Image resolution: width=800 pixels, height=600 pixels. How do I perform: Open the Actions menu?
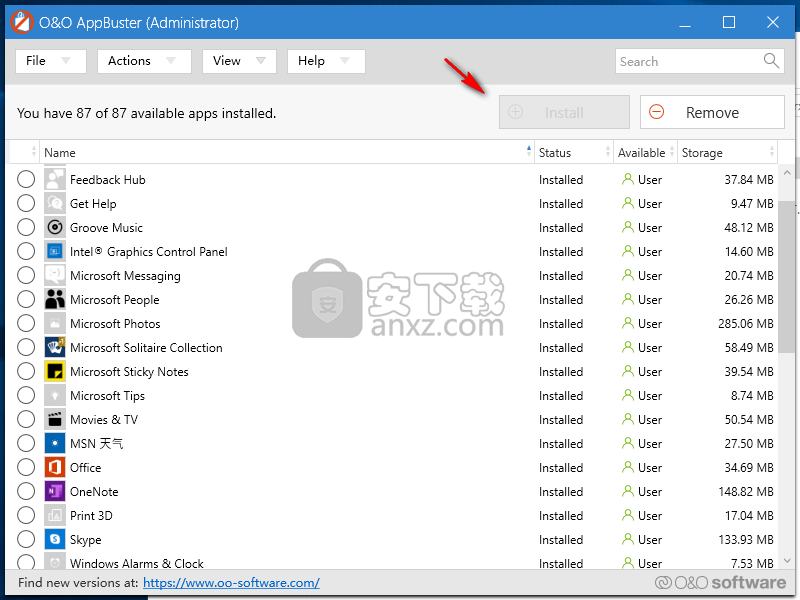pyautogui.click(x=144, y=61)
